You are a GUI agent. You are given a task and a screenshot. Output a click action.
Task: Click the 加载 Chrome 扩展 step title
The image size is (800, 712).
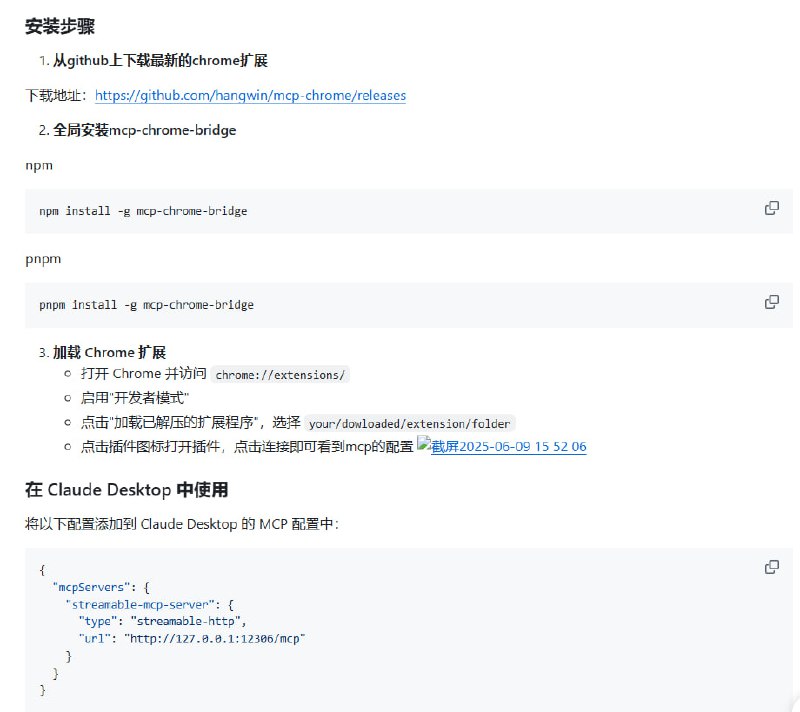109,352
